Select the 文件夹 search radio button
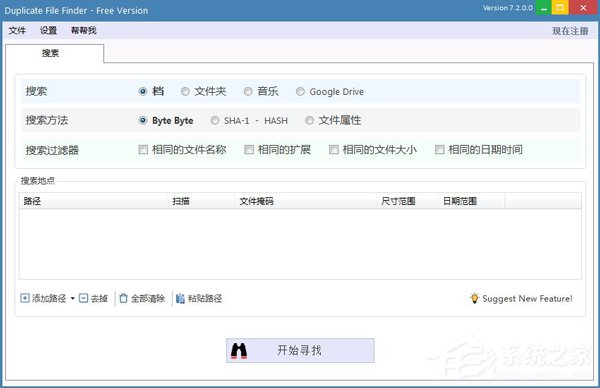The height and width of the screenshot is (388, 600). click(x=185, y=91)
